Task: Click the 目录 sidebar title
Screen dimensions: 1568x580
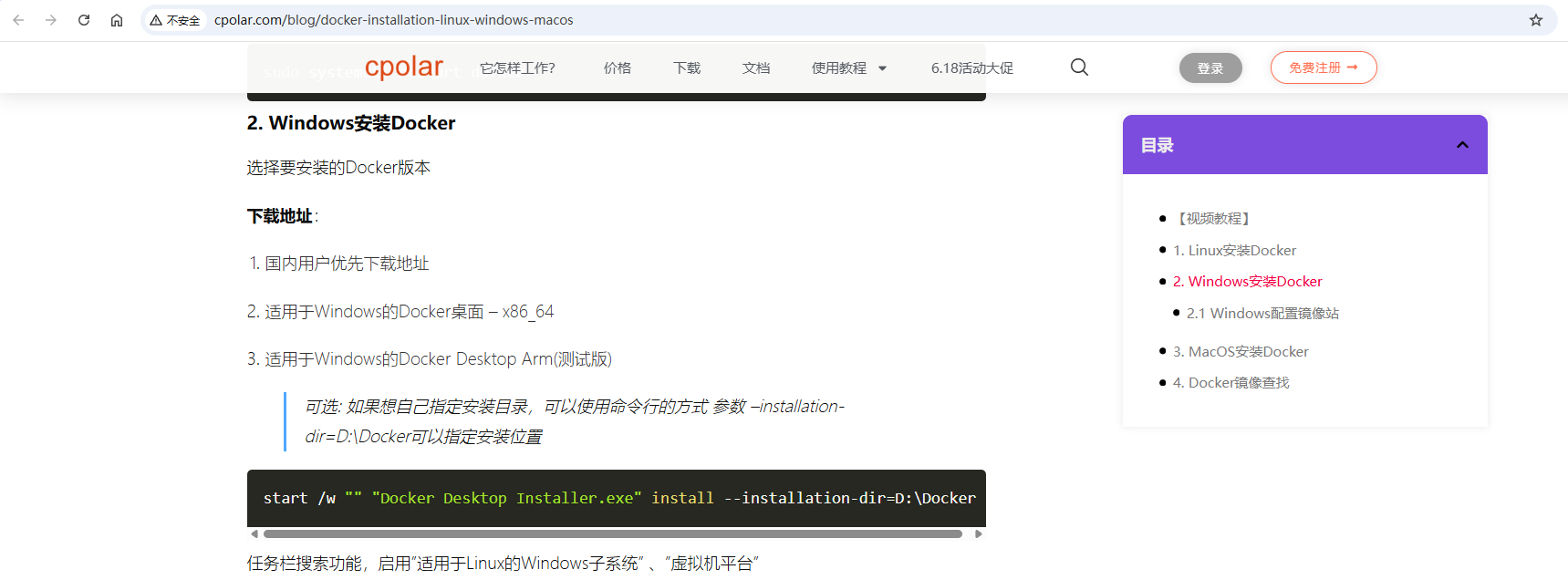Action: [1157, 145]
